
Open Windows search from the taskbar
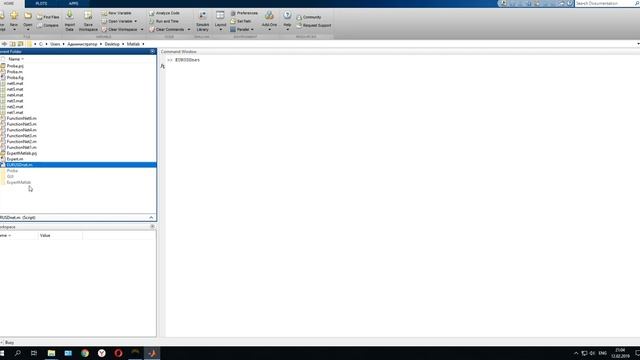(x=18, y=353)
